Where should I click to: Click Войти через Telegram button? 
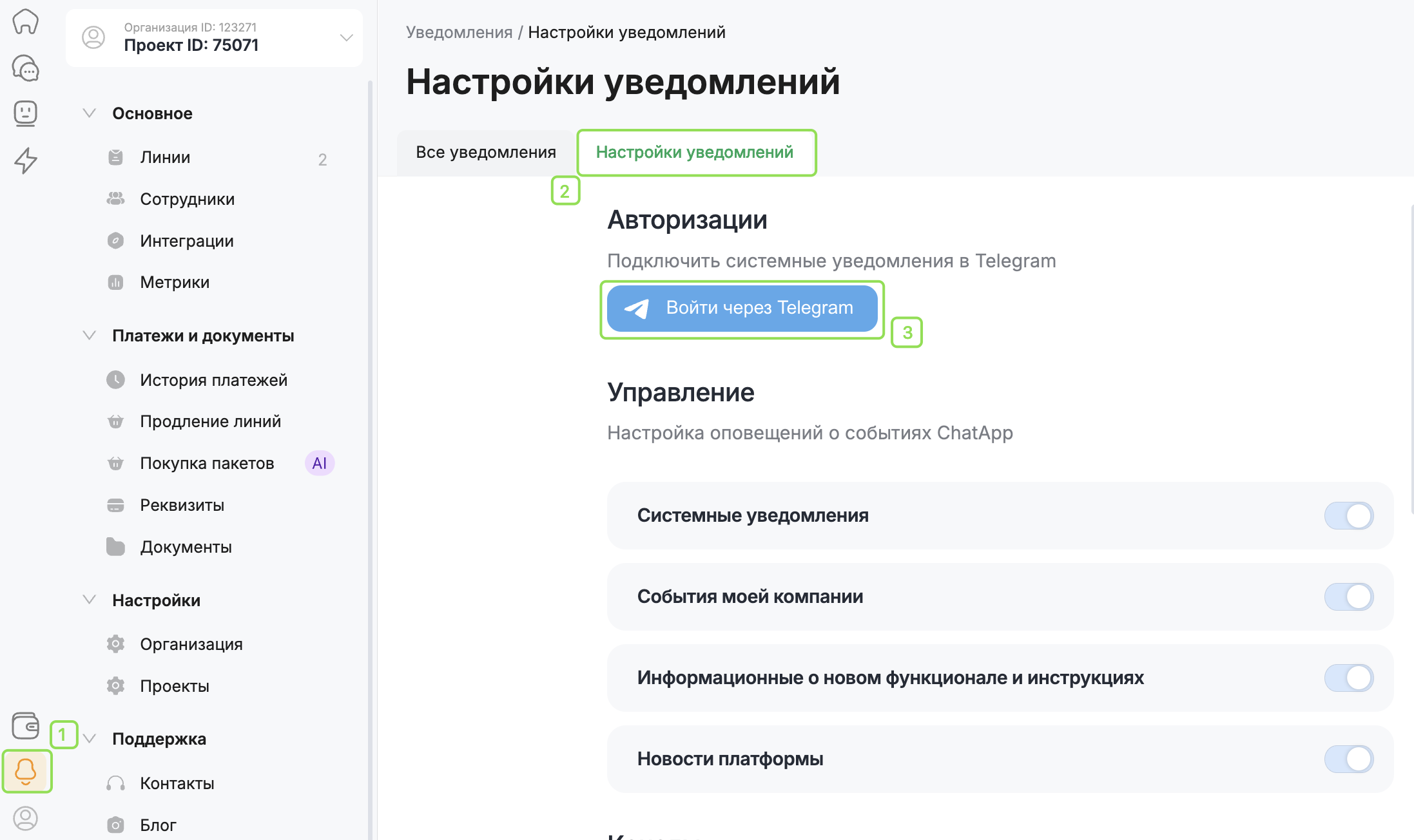pos(742,308)
